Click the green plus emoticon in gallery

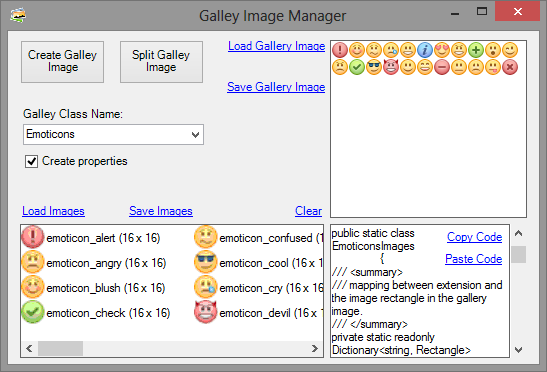click(476, 50)
